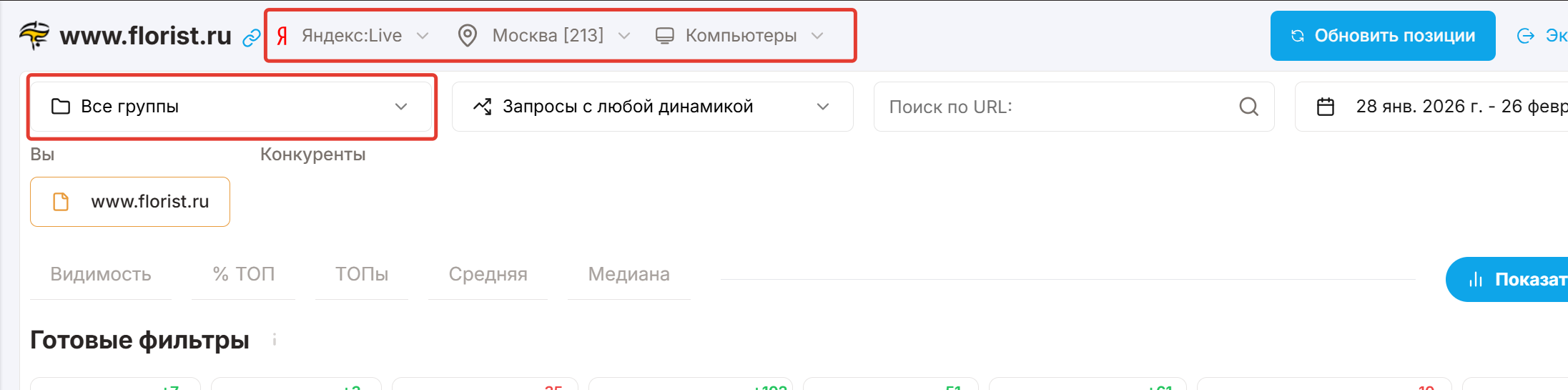1568x390 pixels.
Task: Expand the Все группы group selector
Action: pyautogui.click(x=230, y=107)
